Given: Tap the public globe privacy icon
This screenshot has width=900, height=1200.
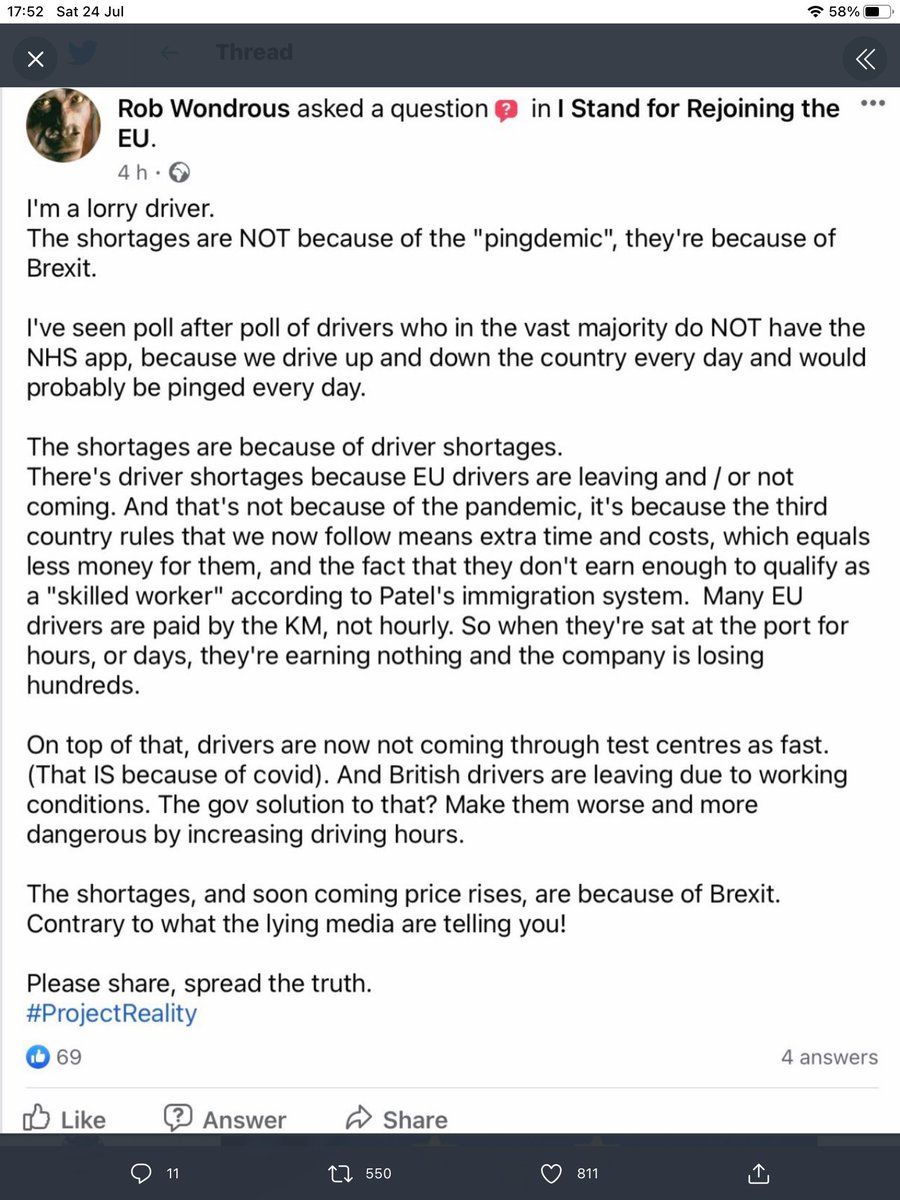Looking at the screenshot, I should 180,172.
